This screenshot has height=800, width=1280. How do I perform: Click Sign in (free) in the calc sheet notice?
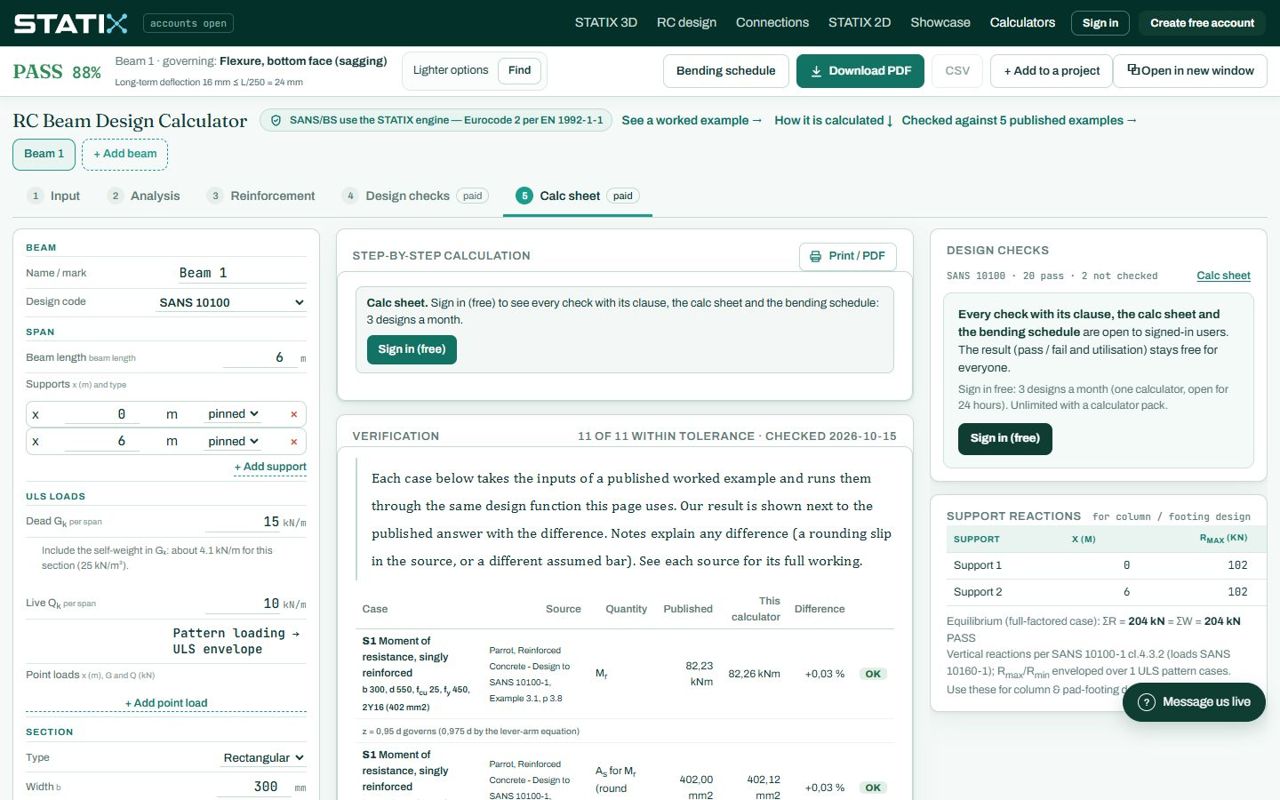(412, 349)
